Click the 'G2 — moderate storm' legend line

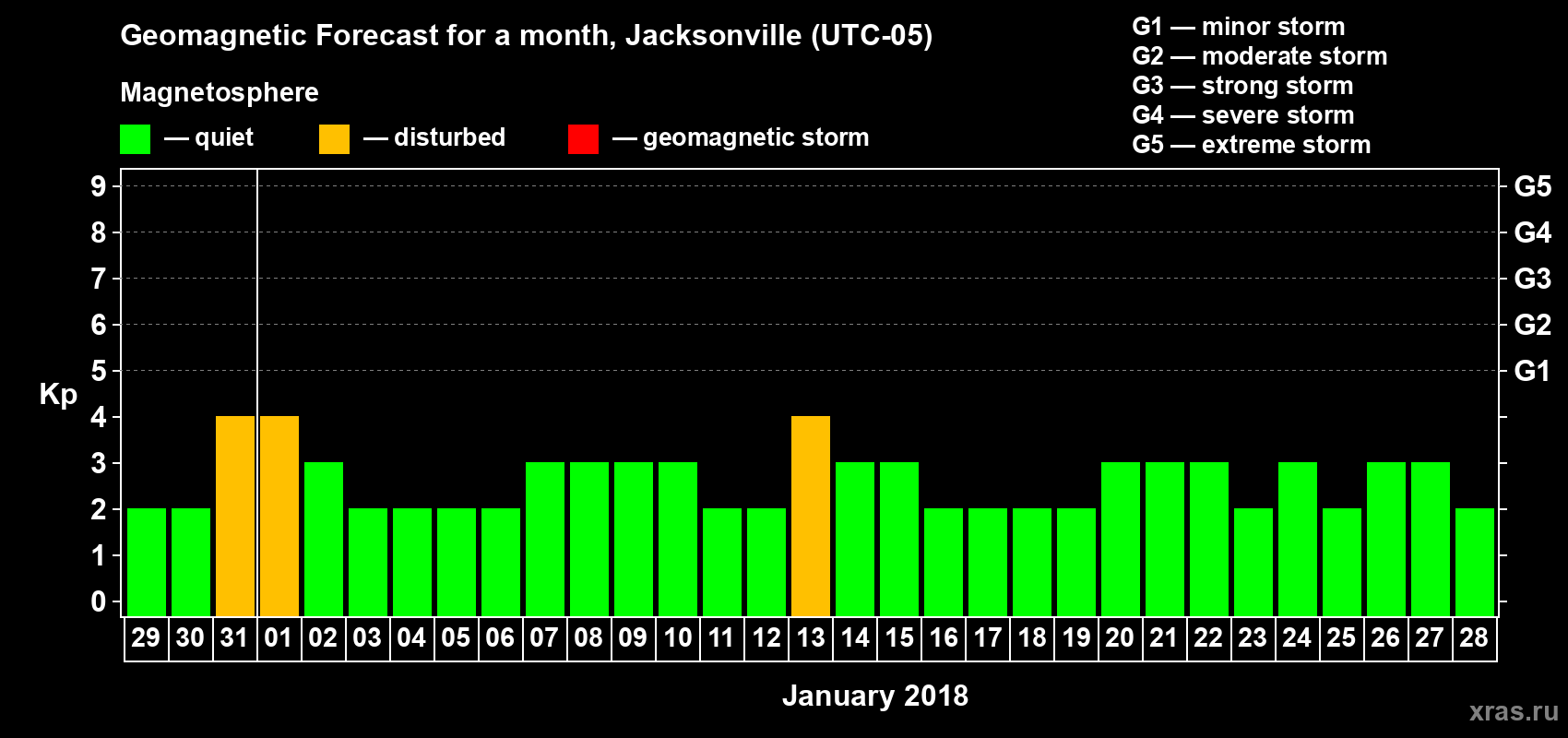pyautogui.click(x=1260, y=56)
